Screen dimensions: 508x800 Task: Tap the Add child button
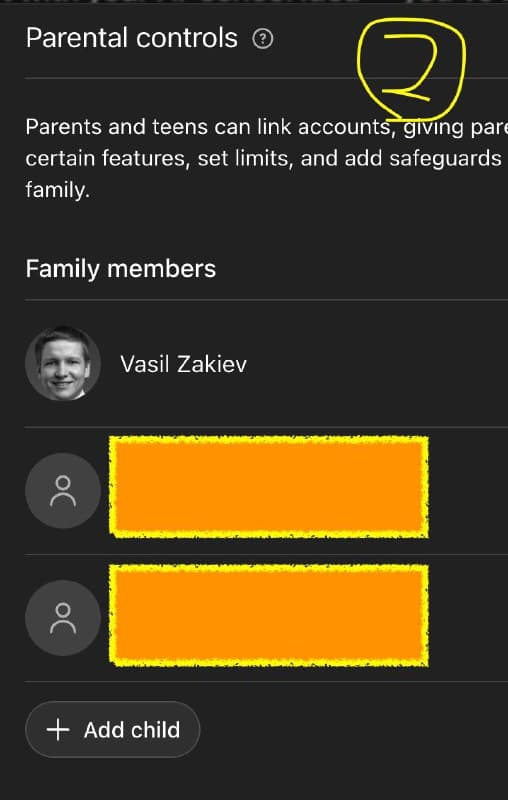coord(113,730)
